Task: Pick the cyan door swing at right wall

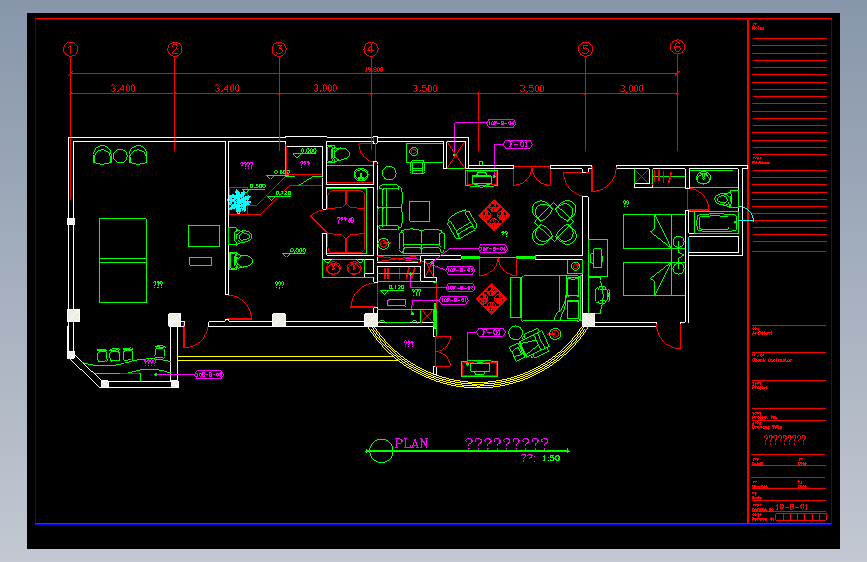Action: point(746,214)
